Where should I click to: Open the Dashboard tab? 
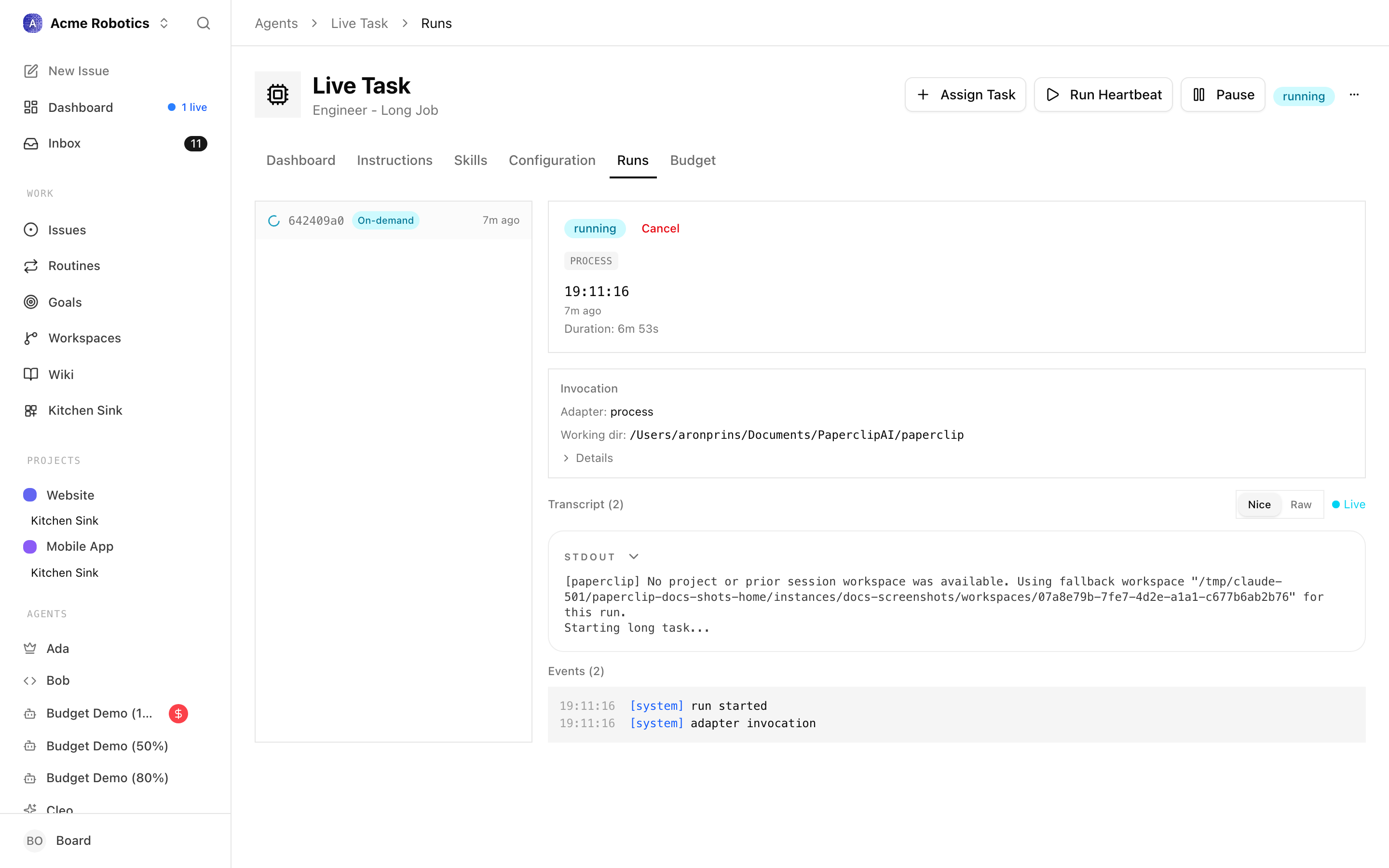(x=301, y=160)
